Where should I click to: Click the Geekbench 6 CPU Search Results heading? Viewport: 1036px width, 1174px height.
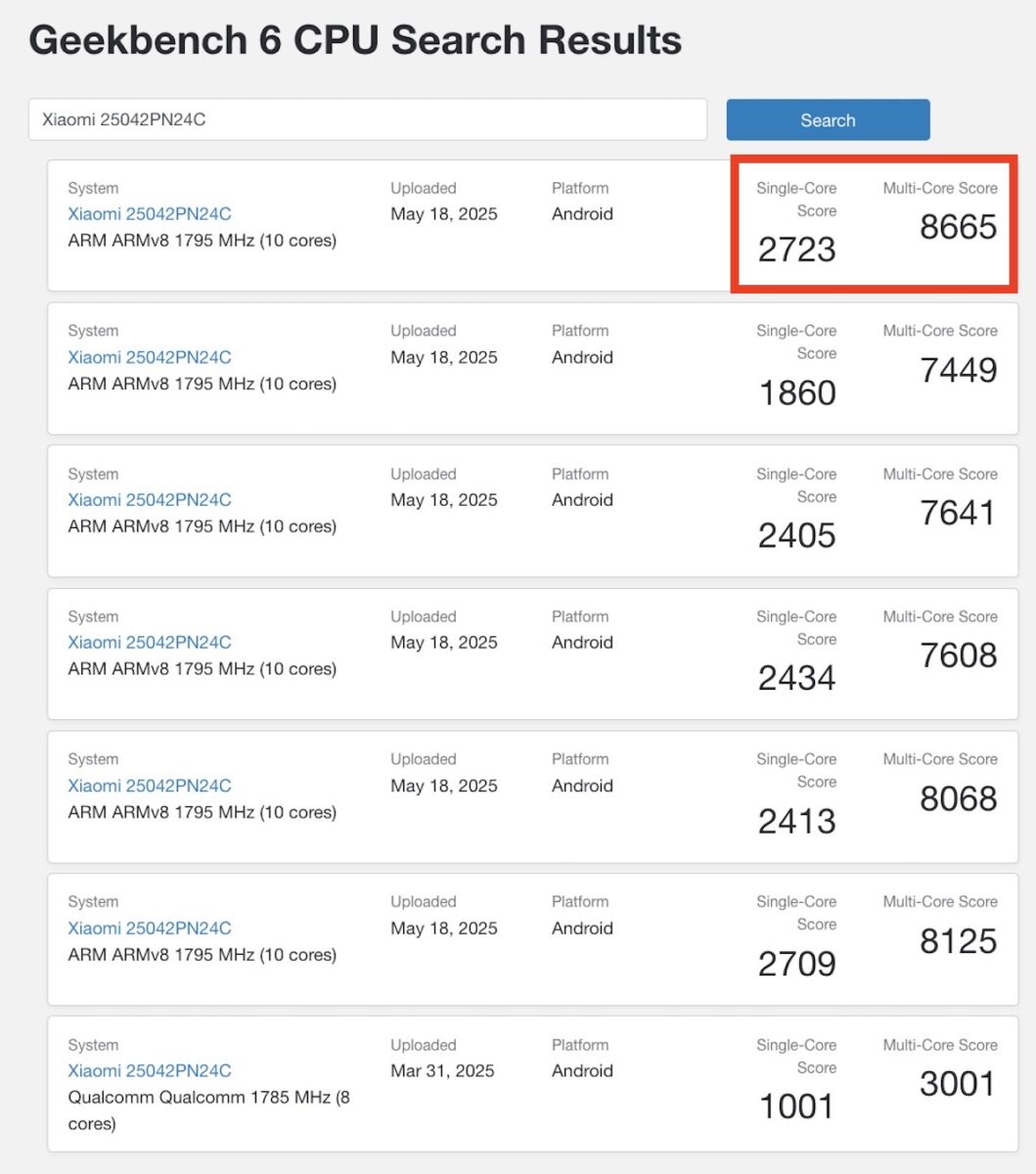pyautogui.click(x=355, y=41)
